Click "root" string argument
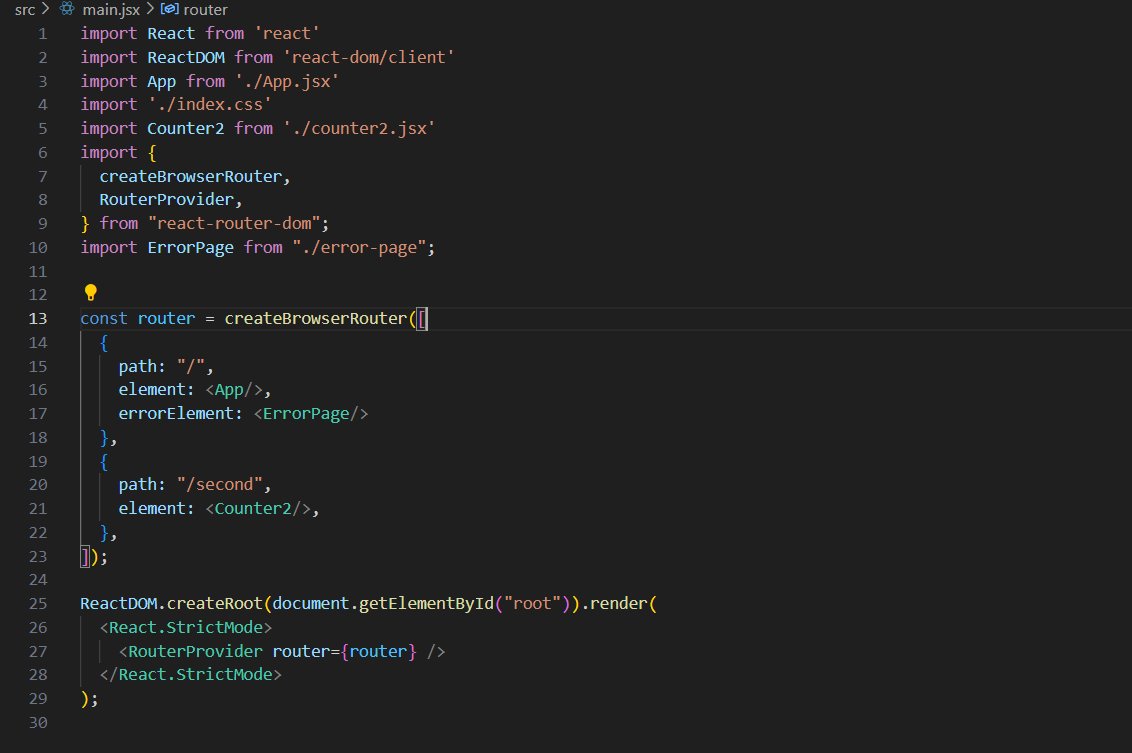Image resolution: width=1132 pixels, height=753 pixels. 532,604
